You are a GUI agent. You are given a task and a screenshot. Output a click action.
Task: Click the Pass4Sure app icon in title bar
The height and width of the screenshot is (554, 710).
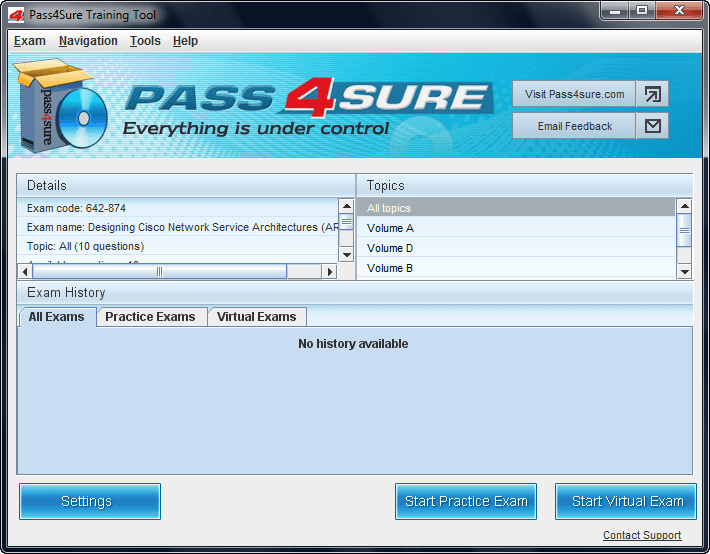16,15
